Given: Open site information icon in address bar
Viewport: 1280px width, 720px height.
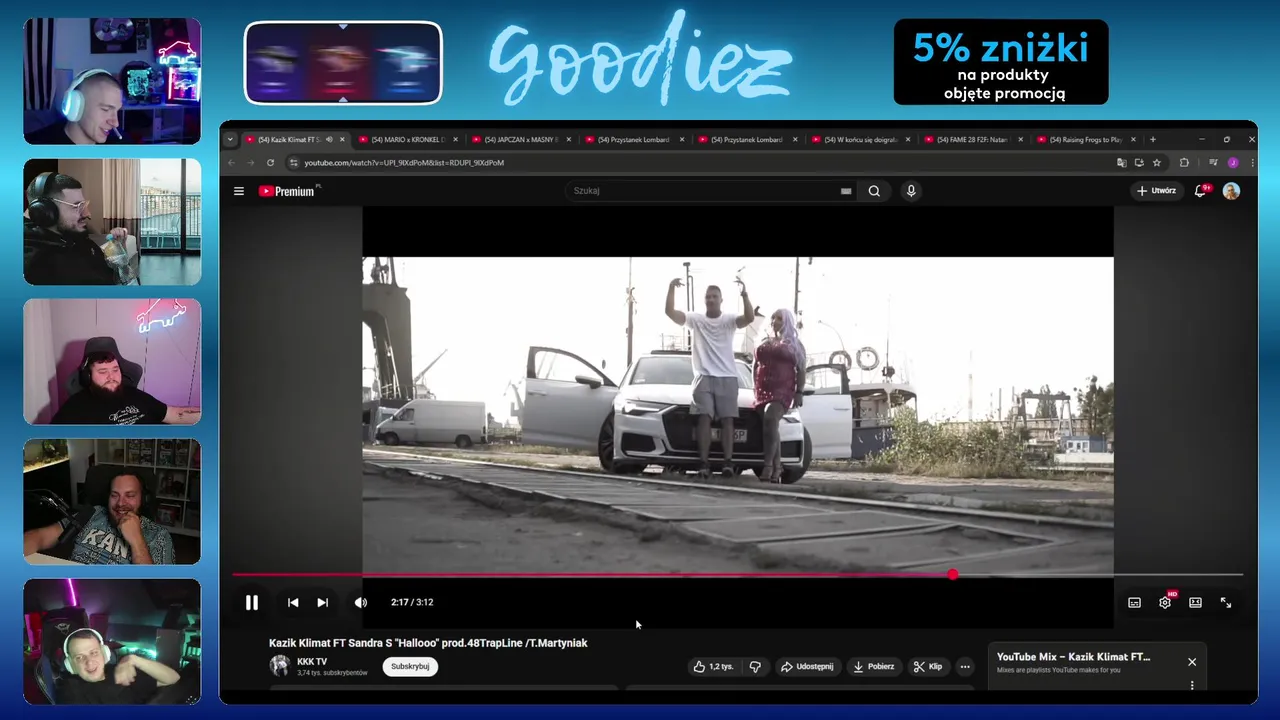Looking at the screenshot, I should [293, 163].
